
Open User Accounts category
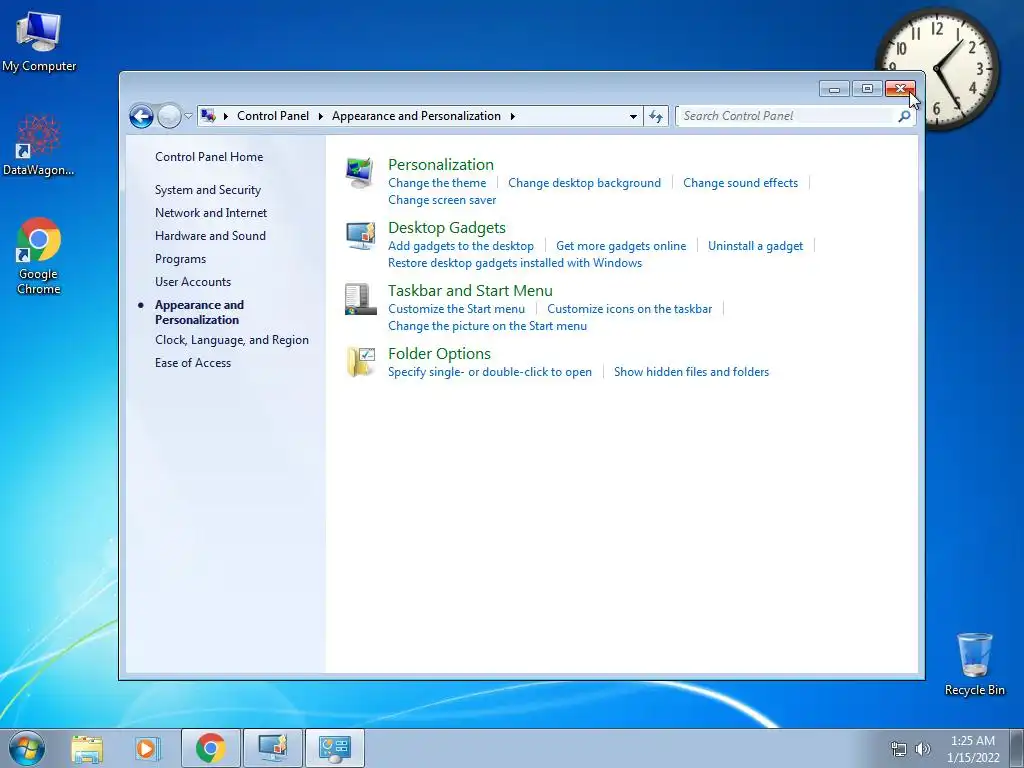coord(193,282)
